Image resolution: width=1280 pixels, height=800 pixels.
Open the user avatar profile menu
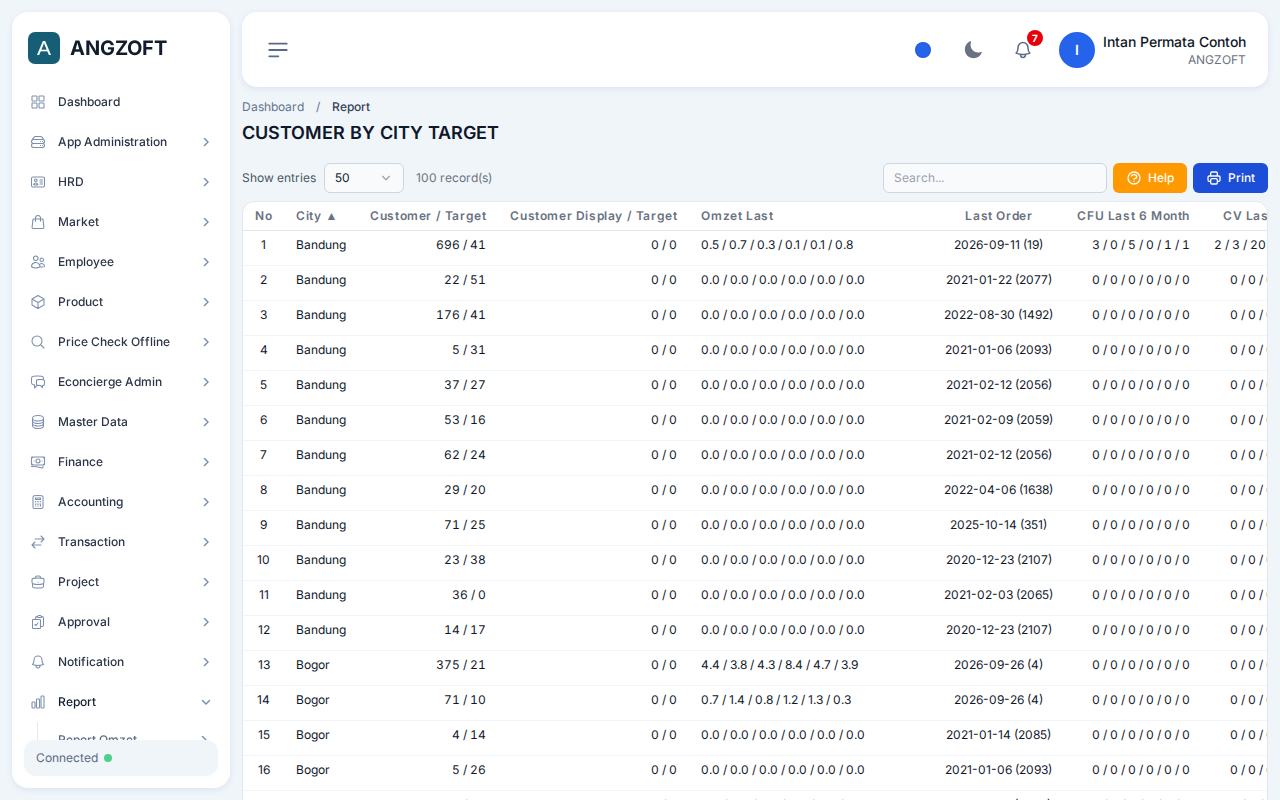(x=1077, y=50)
